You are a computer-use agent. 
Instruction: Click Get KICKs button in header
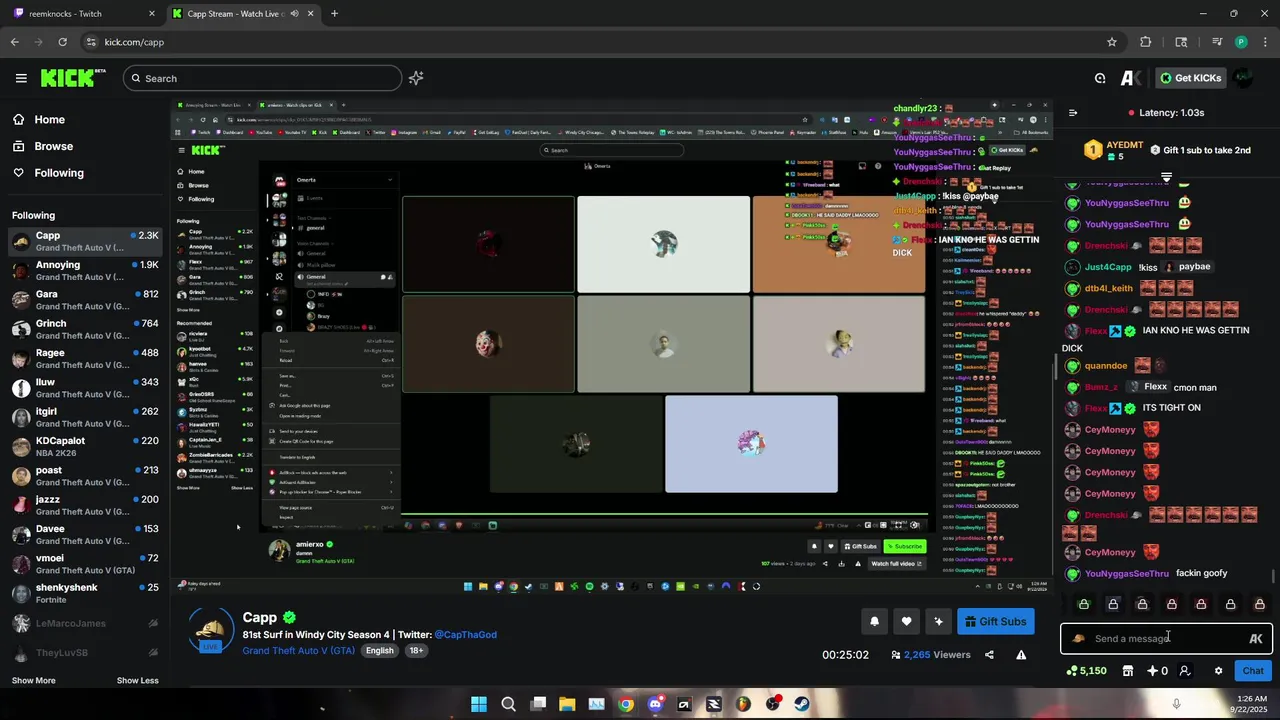click(x=1190, y=78)
